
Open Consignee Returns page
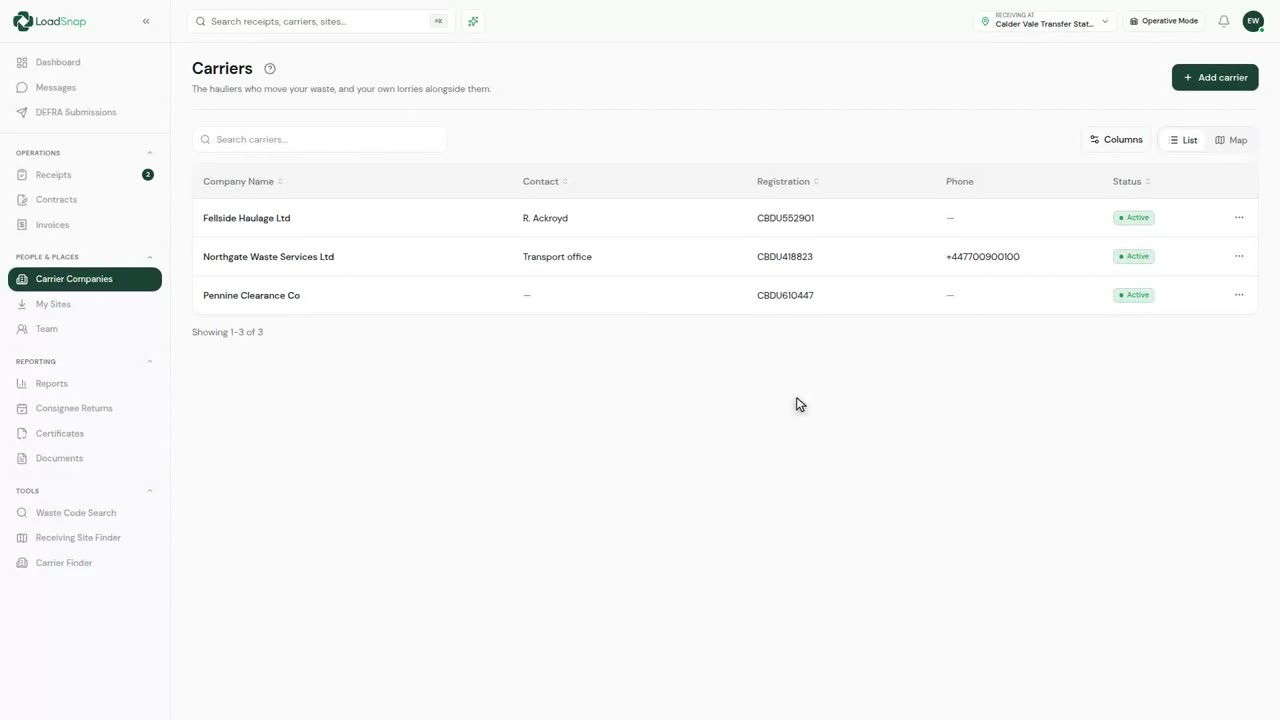[x=85, y=408]
